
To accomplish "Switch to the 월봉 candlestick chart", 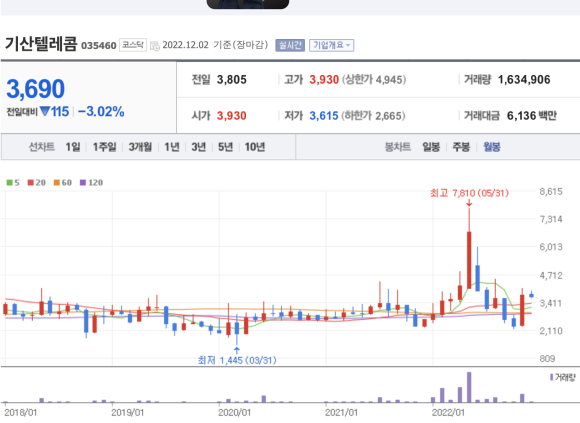I will point(492,147).
